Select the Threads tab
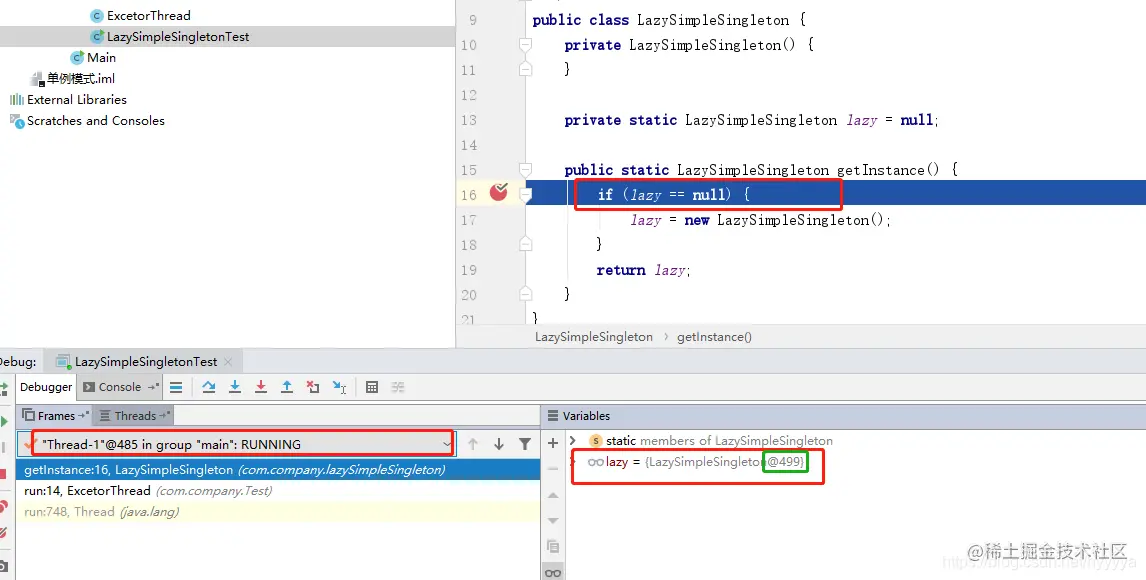 click(x=134, y=416)
